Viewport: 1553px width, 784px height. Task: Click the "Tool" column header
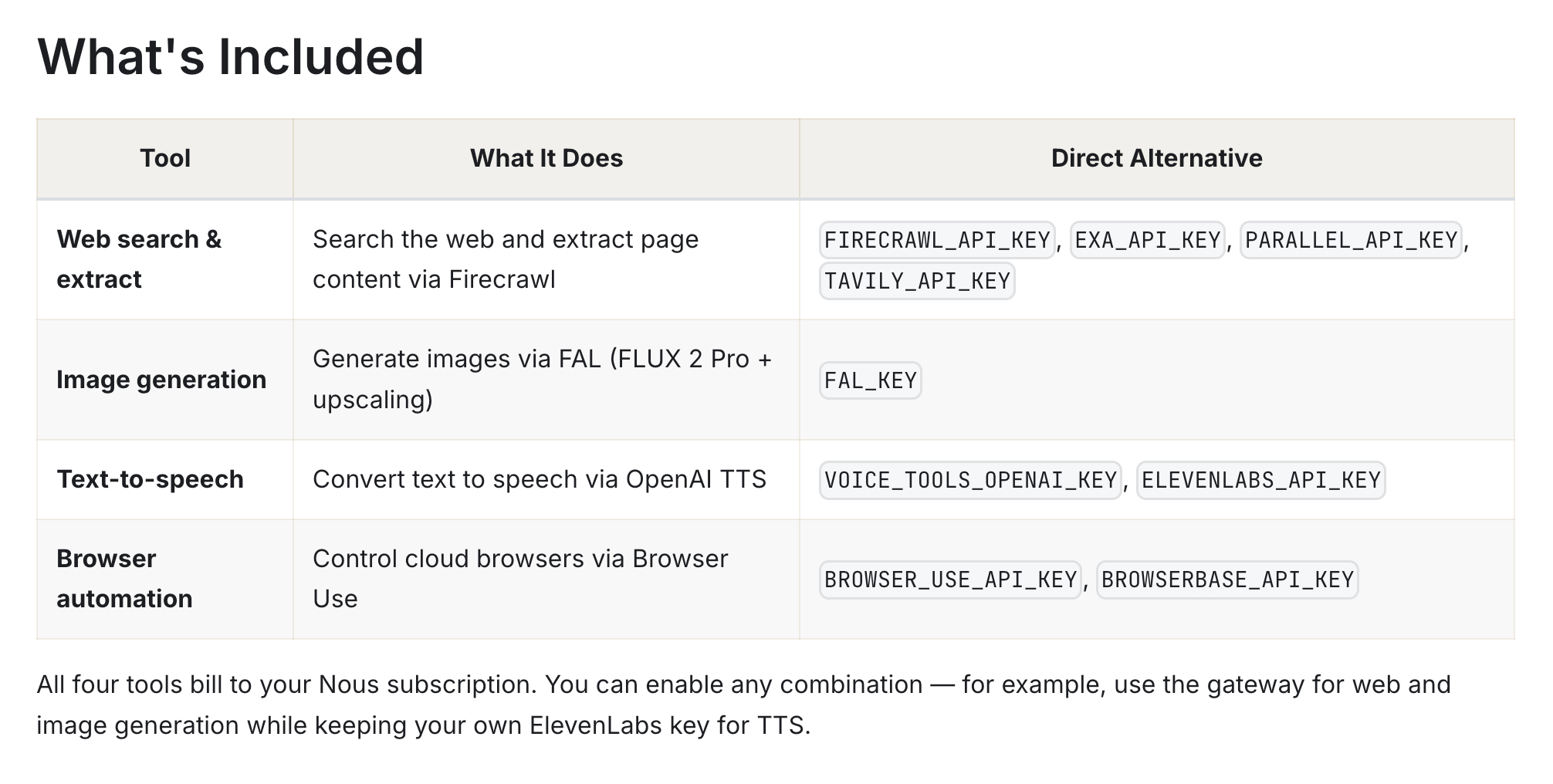click(x=165, y=158)
